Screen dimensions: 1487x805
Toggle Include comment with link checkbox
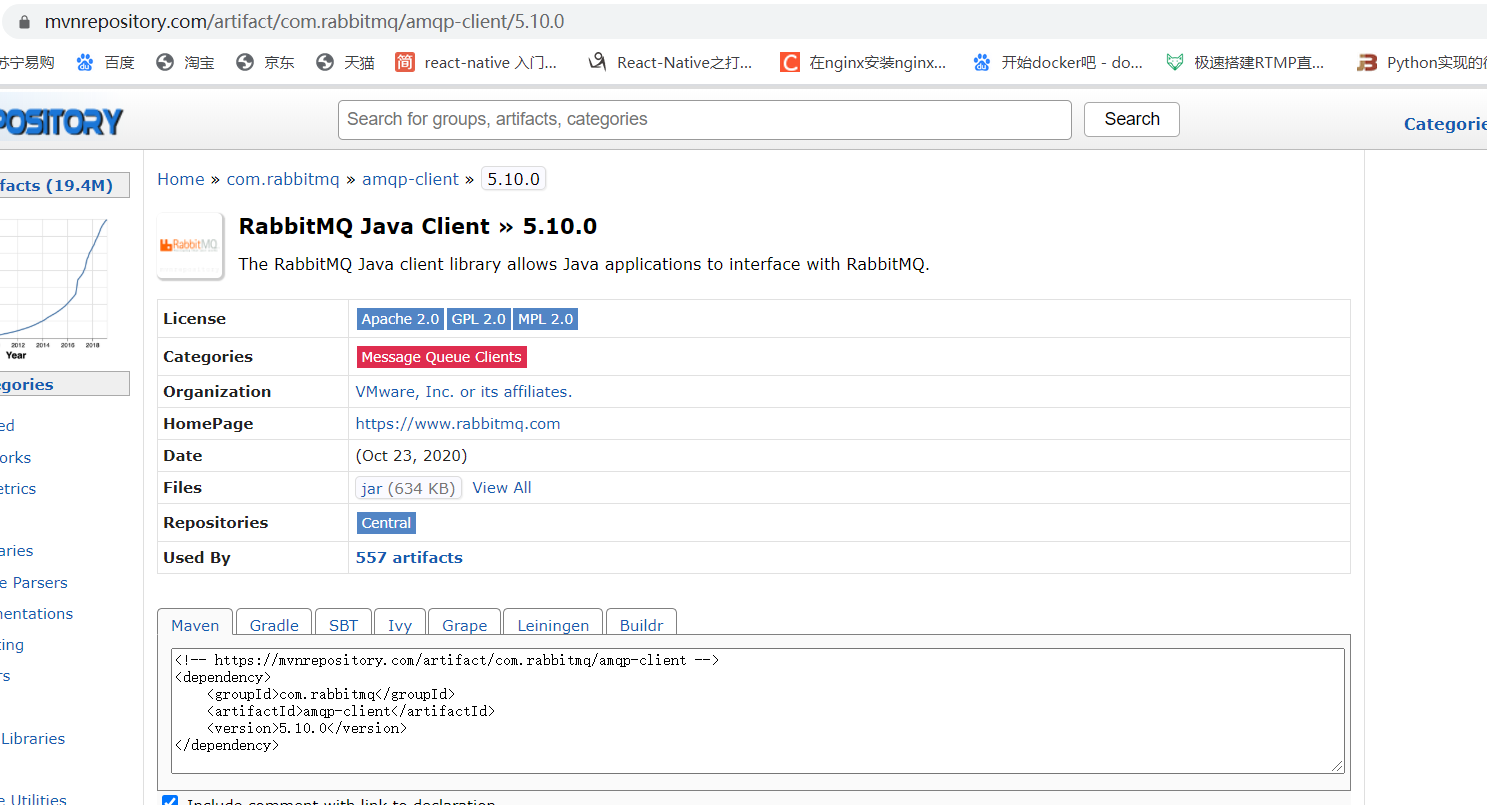(170, 802)
